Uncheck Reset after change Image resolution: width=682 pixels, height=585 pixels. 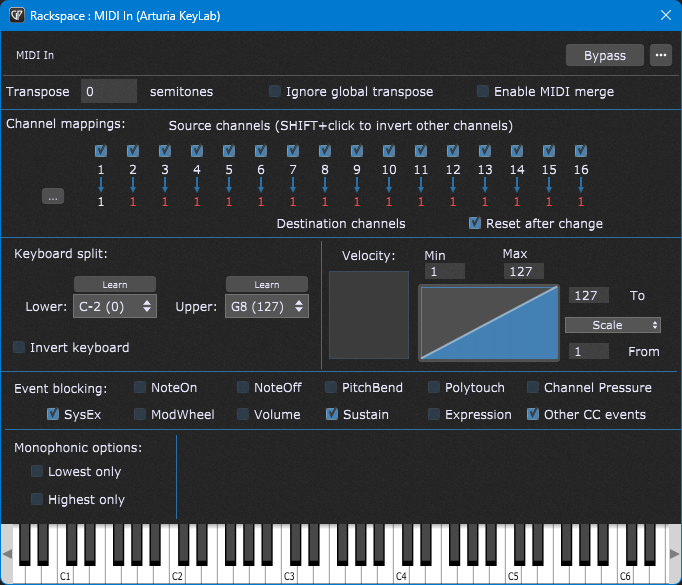(475, 223)
